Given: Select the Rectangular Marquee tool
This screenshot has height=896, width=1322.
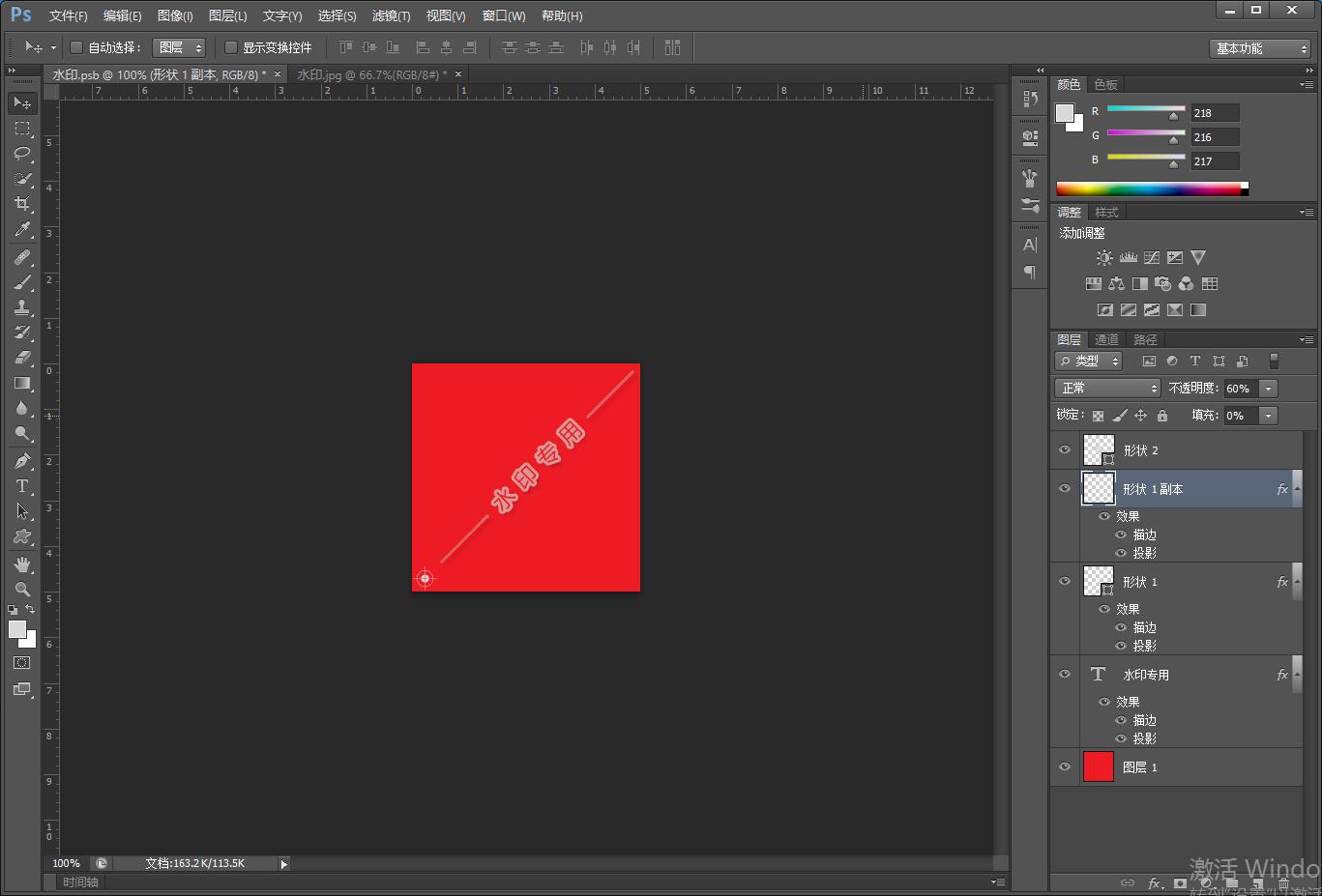Looking at the screenshot, I should 22,128.
